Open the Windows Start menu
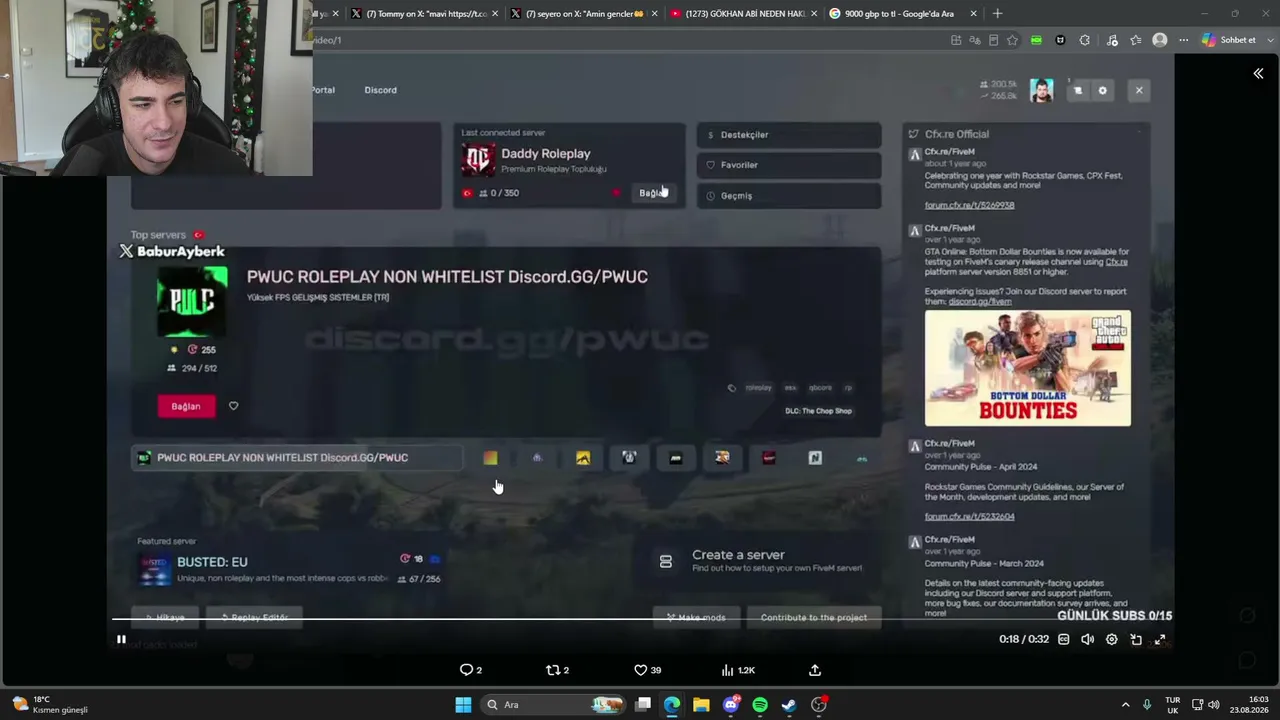The width and height of the screenshot is (1280, 720). tap(463, 705)
